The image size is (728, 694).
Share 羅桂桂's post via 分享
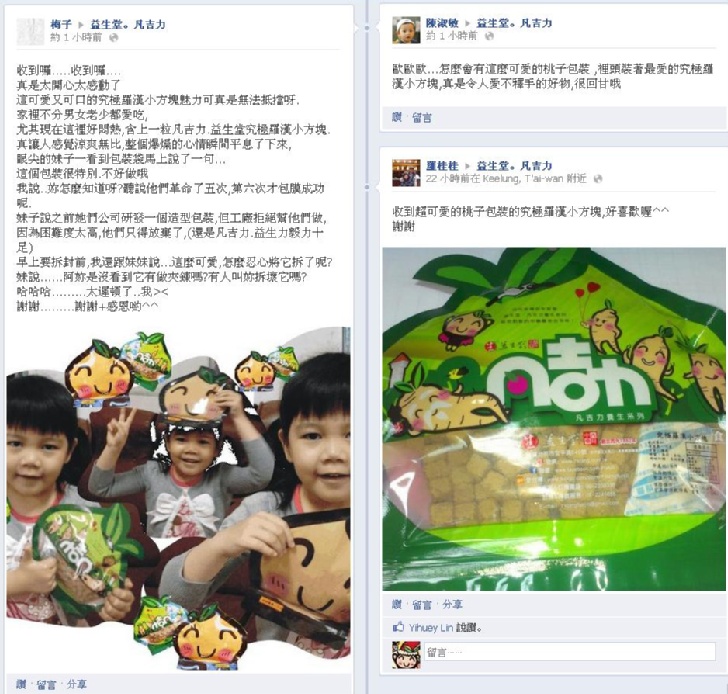click(452, 604)
